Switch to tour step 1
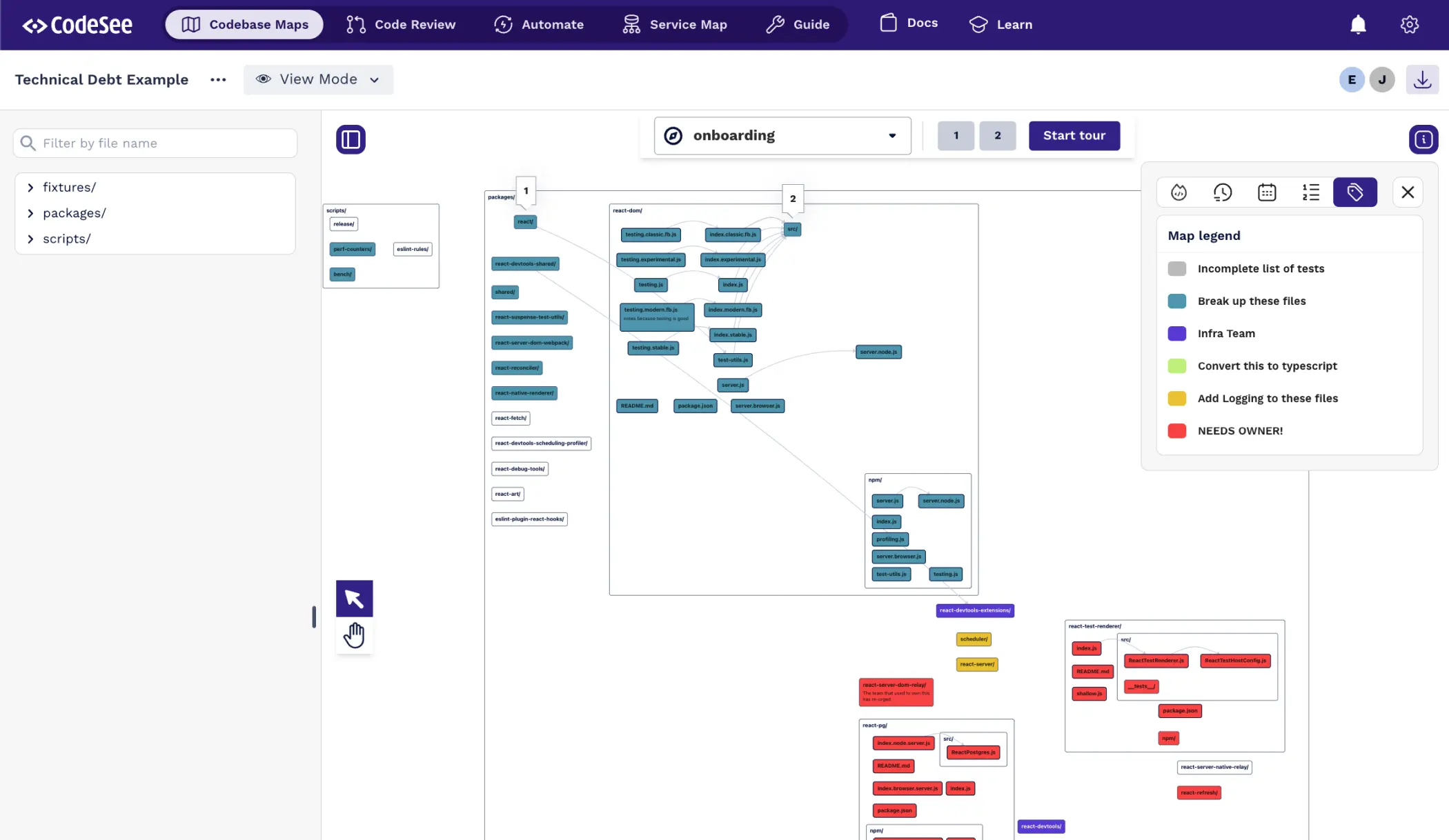1449x840 pixels. pyautogui.click(x=955, y=134)
